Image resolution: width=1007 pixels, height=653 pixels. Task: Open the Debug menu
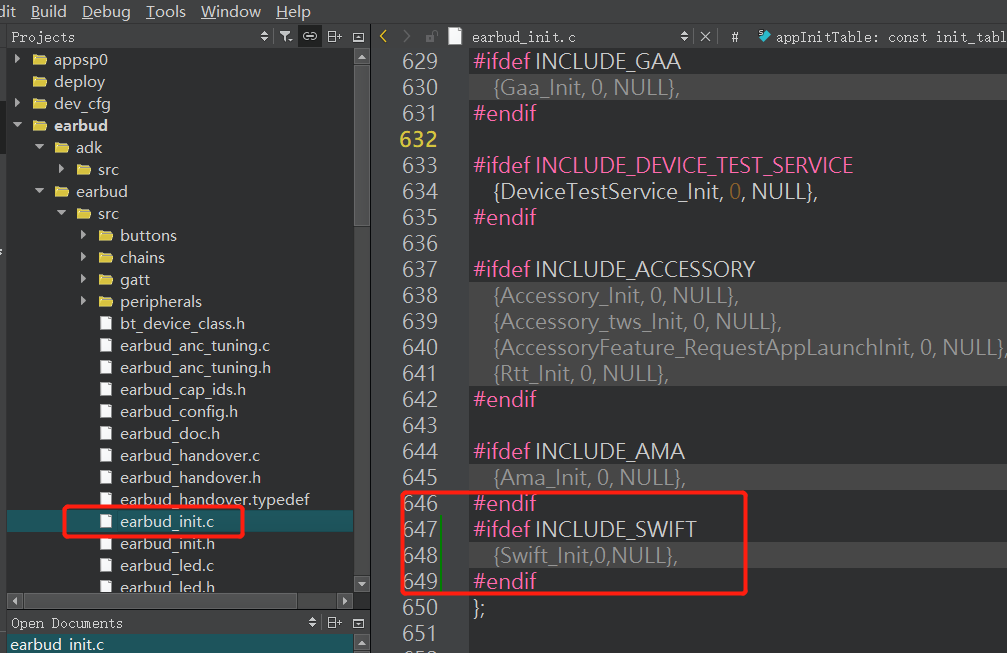click(106, 12)
